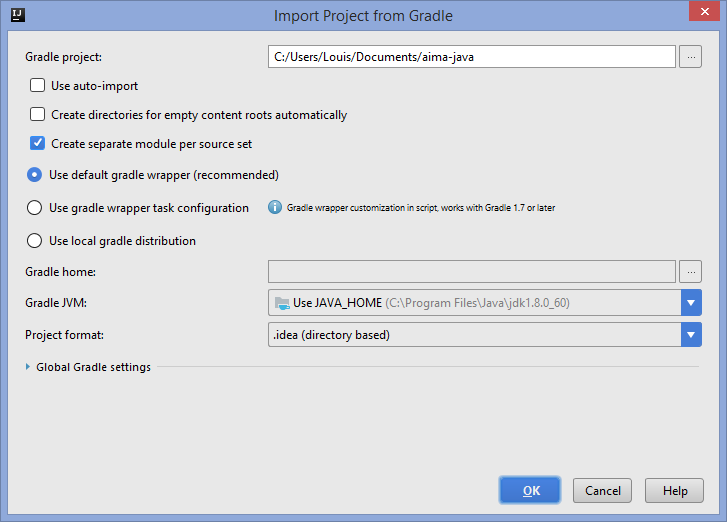Click the Gradle home text field
The image size is (727, 522).
click(x=471, y=271)
